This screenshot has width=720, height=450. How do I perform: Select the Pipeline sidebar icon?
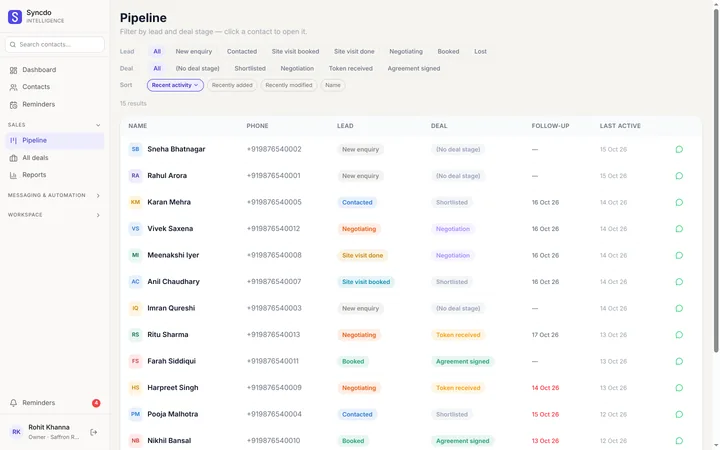(13, 141)
